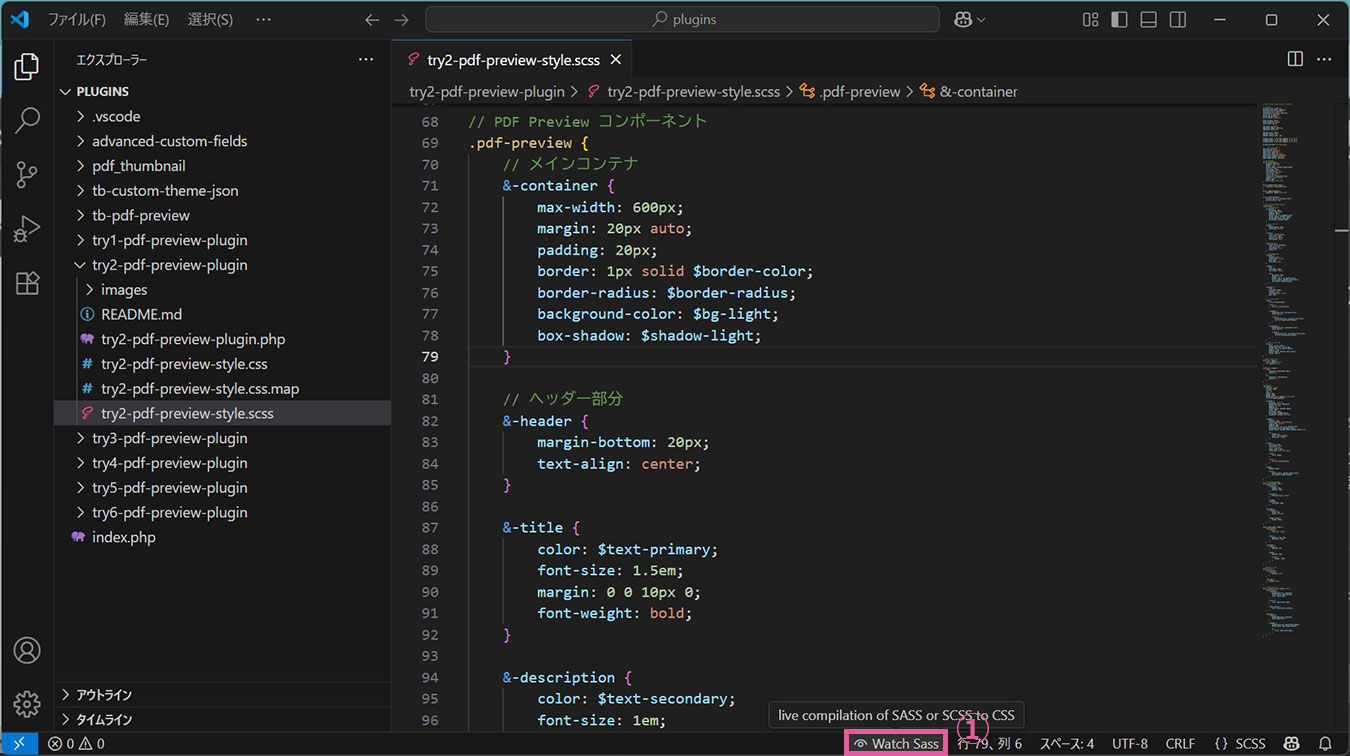Change line ending via CRLF status item
1350x756 pixels.
point(1180,743)
